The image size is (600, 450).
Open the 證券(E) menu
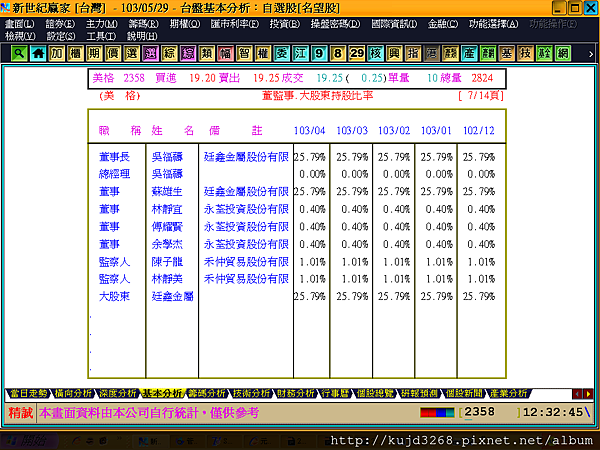[60, 24]
